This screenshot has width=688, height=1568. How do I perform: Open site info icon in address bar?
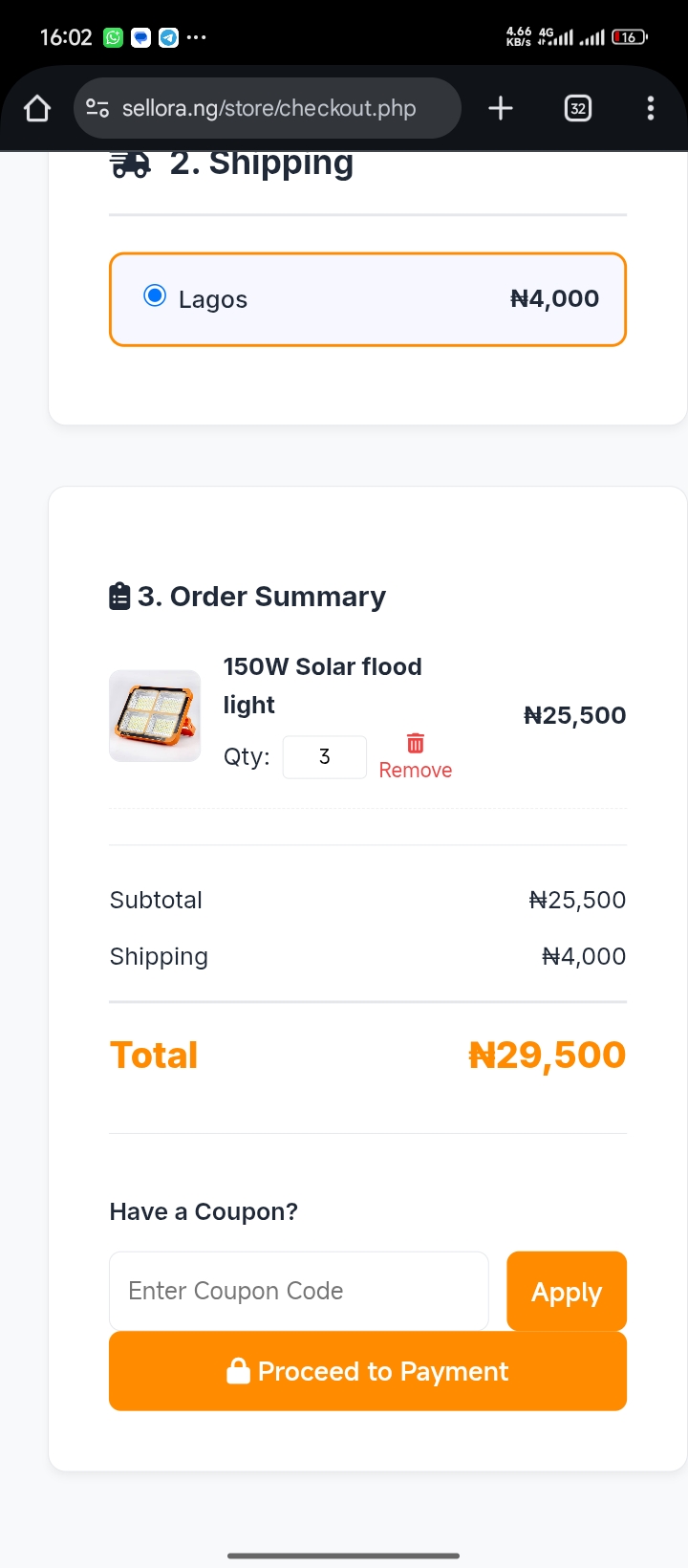click(97, 108)
